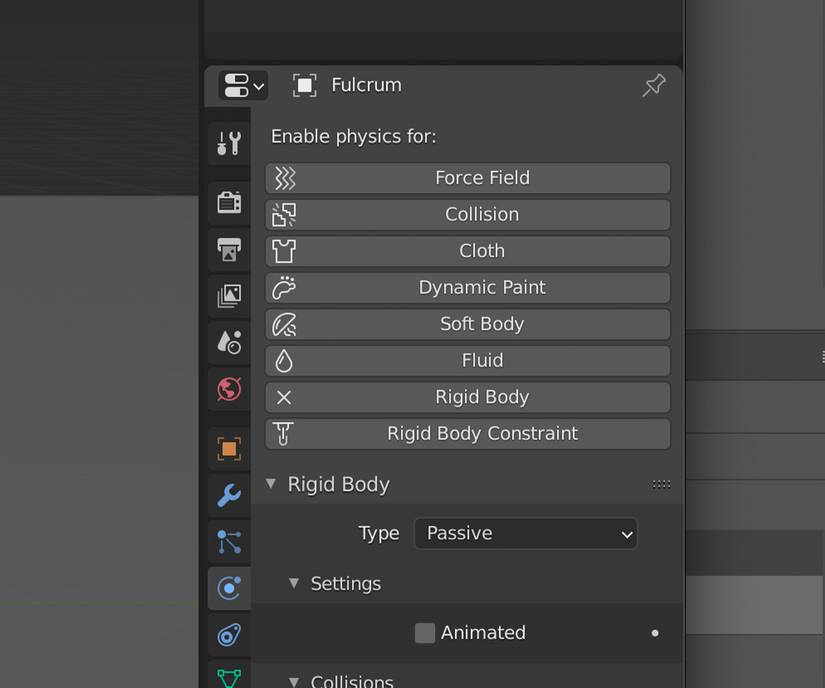Open the World properties tab
Viewport: 825px width, 688px height.
(229, 389)
